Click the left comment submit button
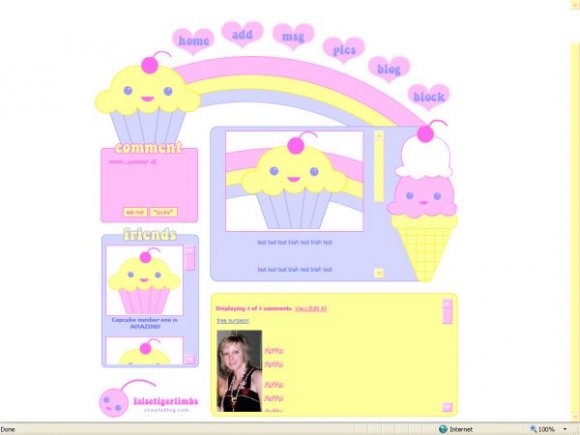 click(x=135, y=212)
